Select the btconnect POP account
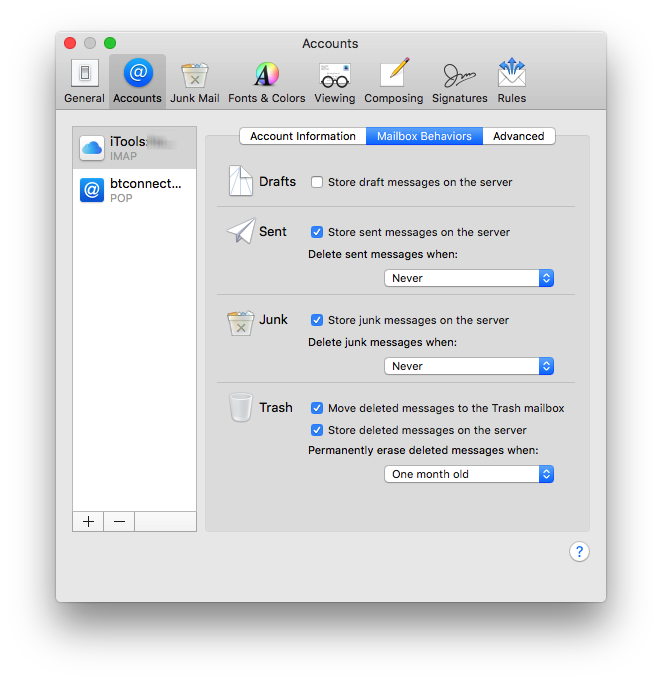 [134, 190]
